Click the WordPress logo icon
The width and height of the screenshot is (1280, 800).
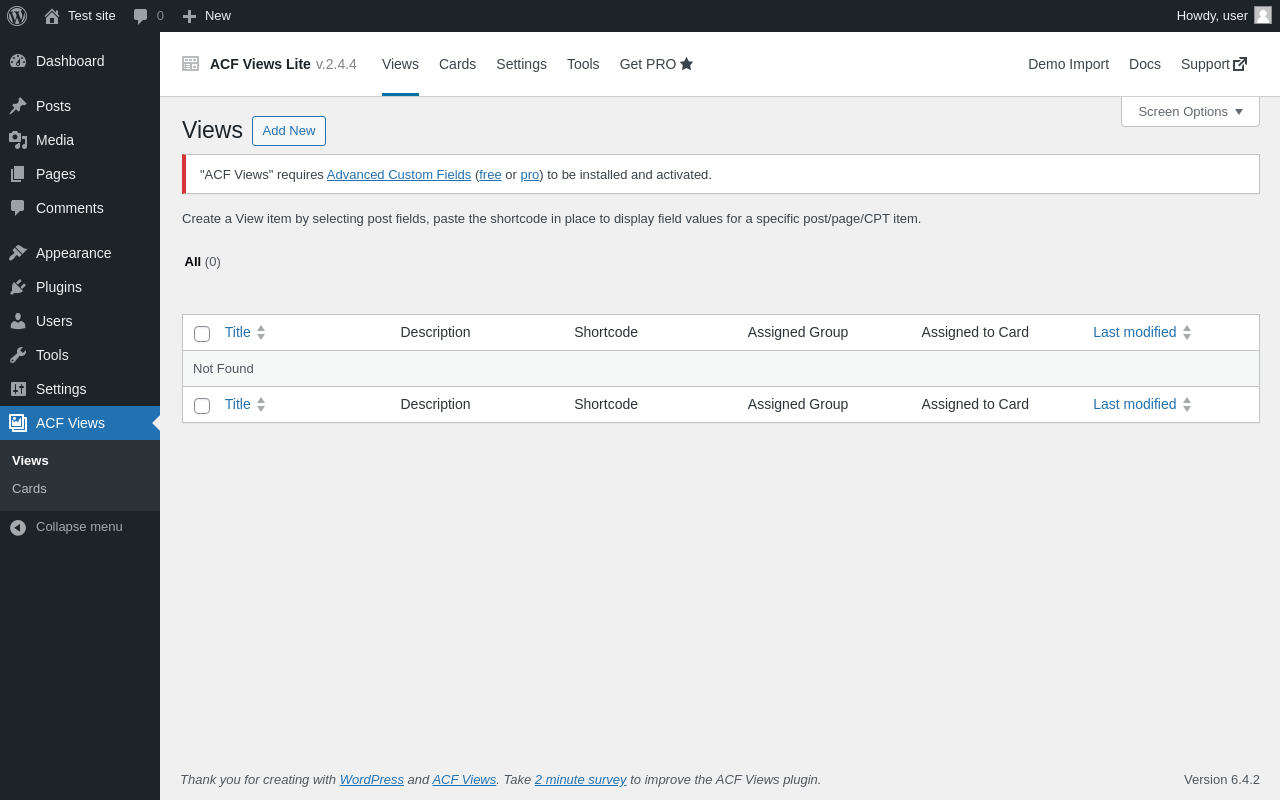(x=17, y=16)
